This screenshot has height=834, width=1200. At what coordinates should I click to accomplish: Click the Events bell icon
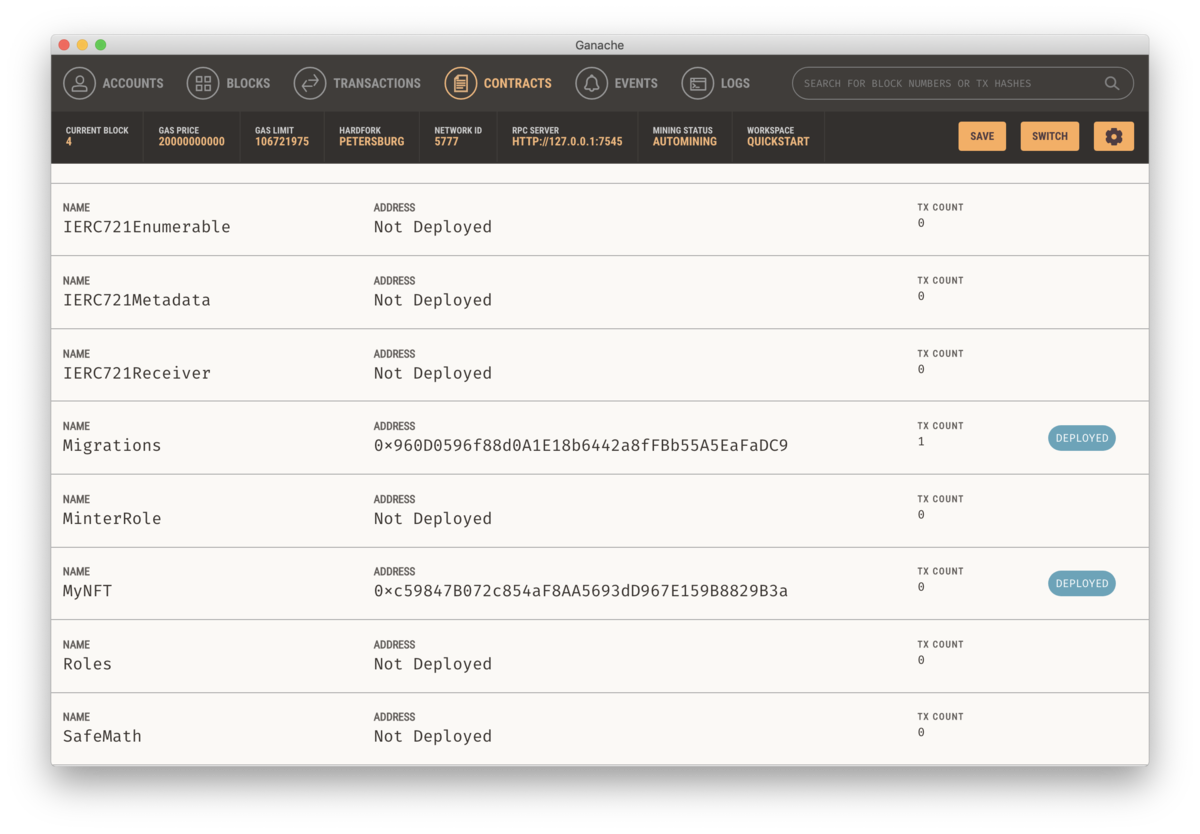[592, 83]
